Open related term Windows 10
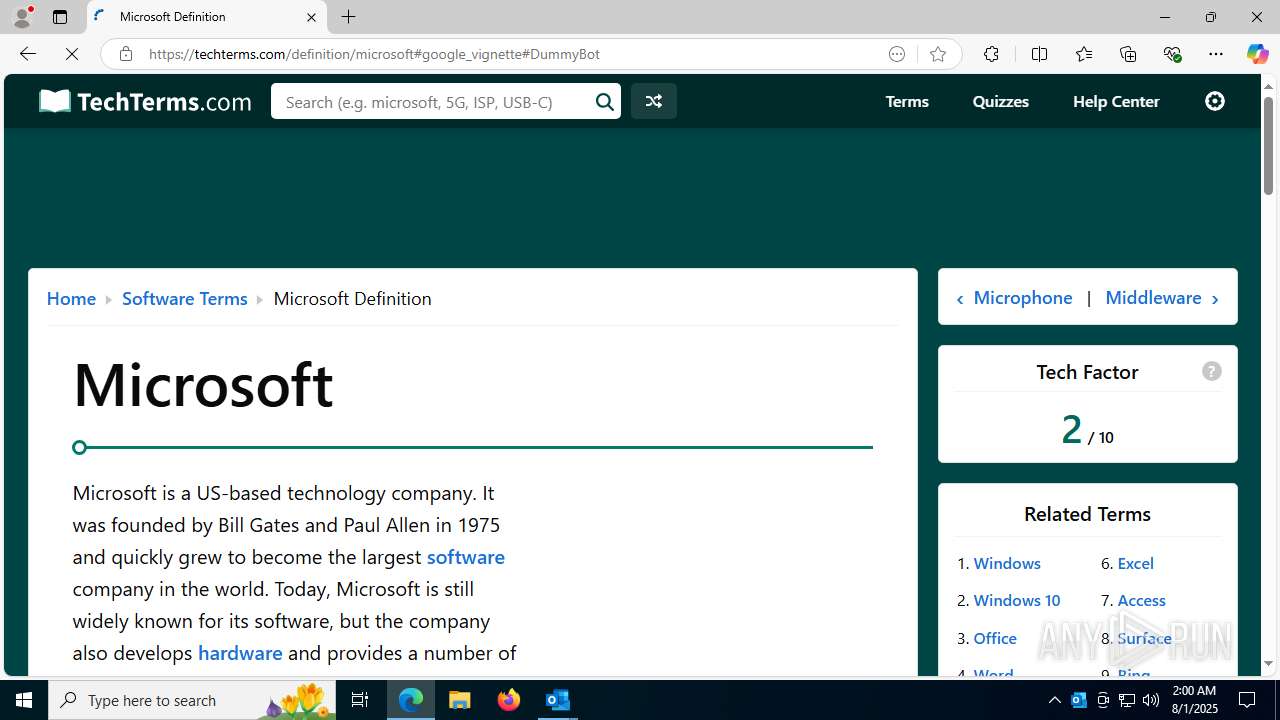Viewport: 1280px width, 720px height. pos(1017,600)
